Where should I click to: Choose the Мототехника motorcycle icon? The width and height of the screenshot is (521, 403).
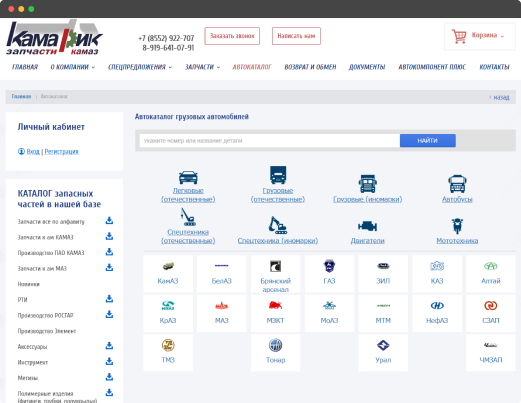(x=457, y=226)
